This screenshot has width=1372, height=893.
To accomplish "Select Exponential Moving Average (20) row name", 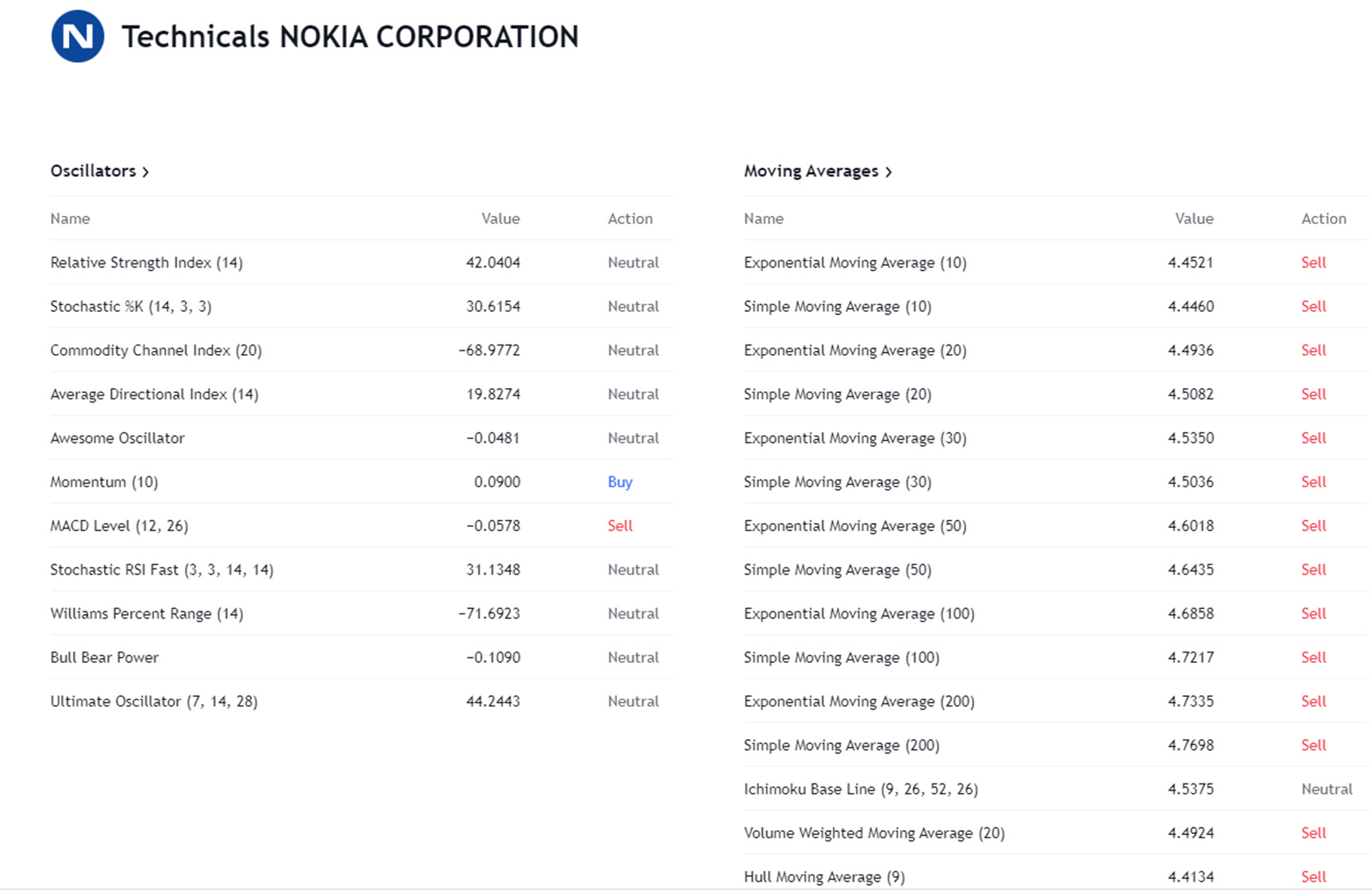I will click(x=855, y=350).
